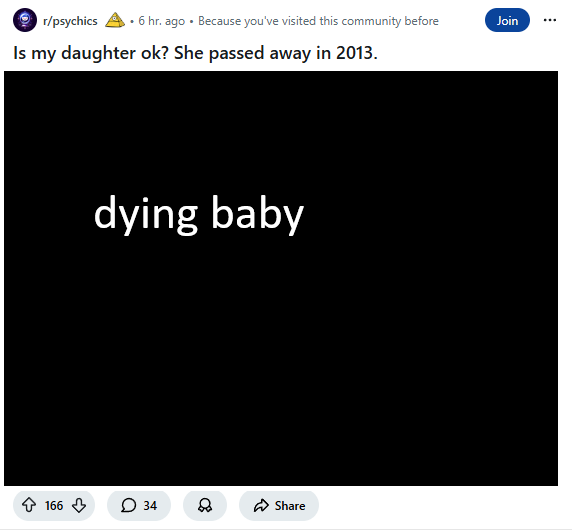
Task: Click the comment bubble icon
Action: pos(128,505)
